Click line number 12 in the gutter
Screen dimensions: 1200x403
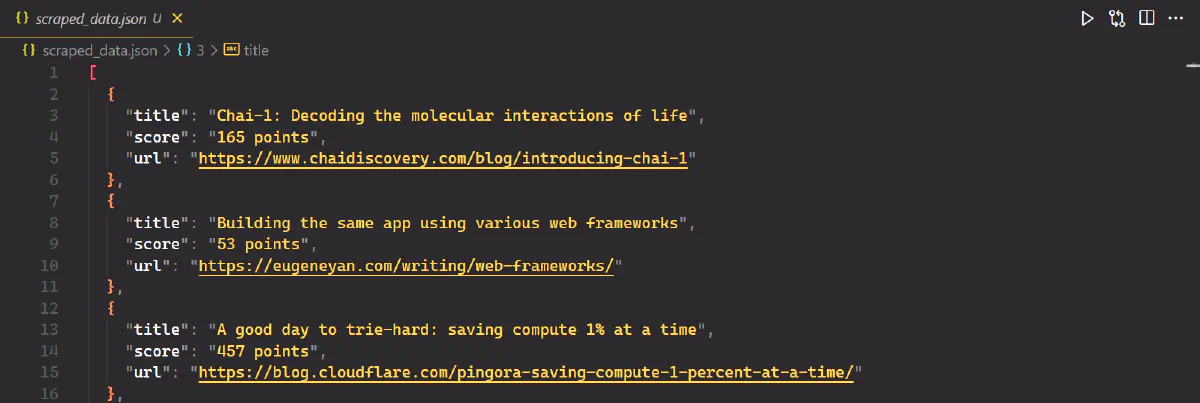pyautogui.click(x=50, y=308)
